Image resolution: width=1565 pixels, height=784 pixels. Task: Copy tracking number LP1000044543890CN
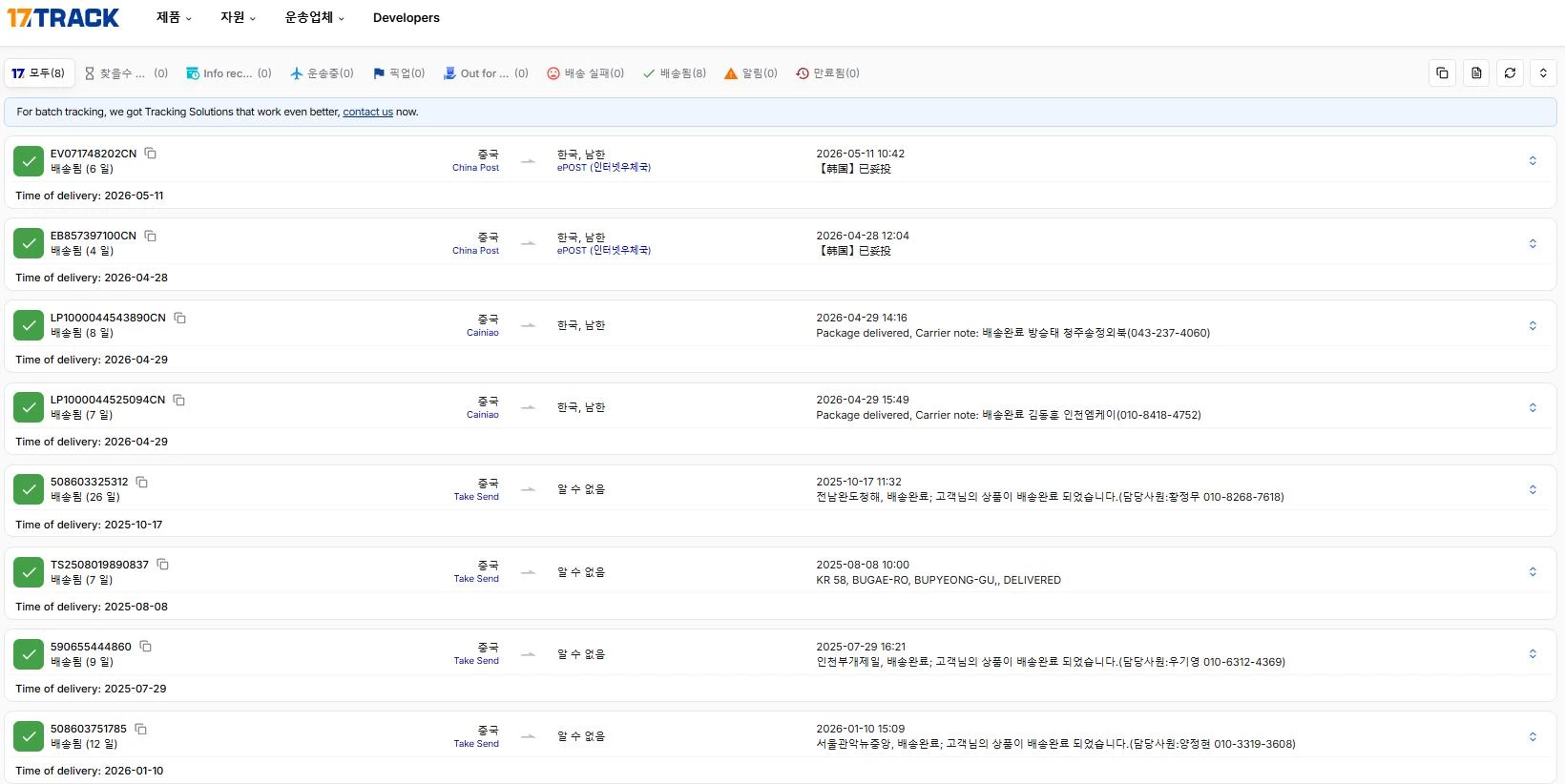179,318
